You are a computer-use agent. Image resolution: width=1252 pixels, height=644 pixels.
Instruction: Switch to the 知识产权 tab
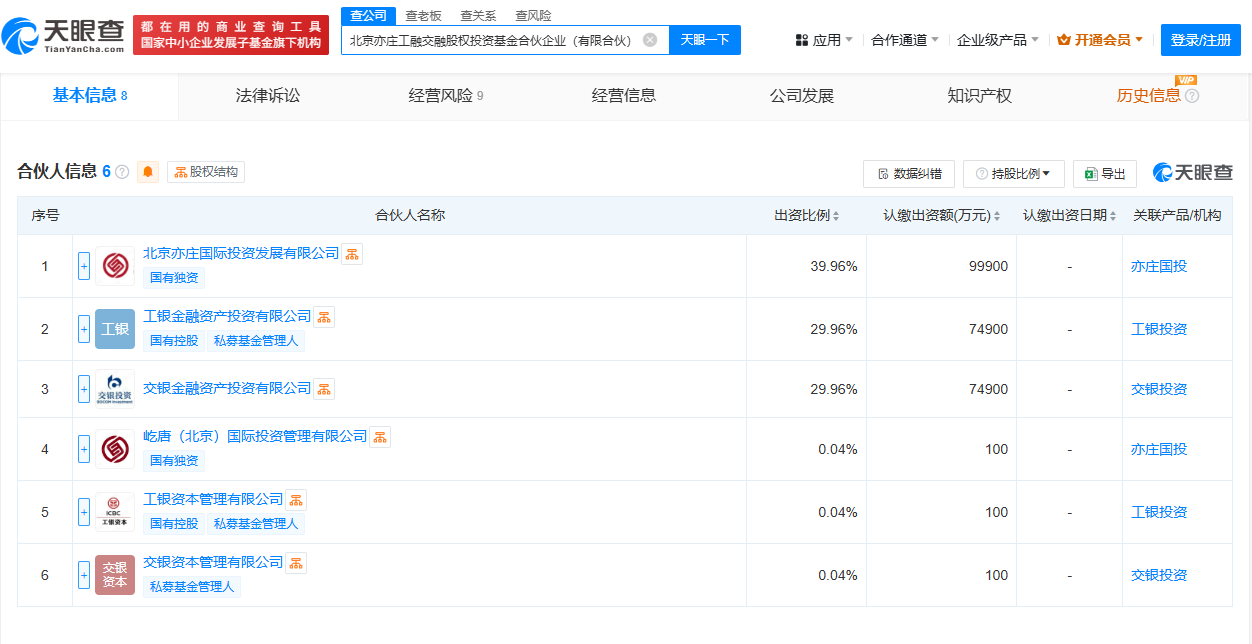[980, 96]
